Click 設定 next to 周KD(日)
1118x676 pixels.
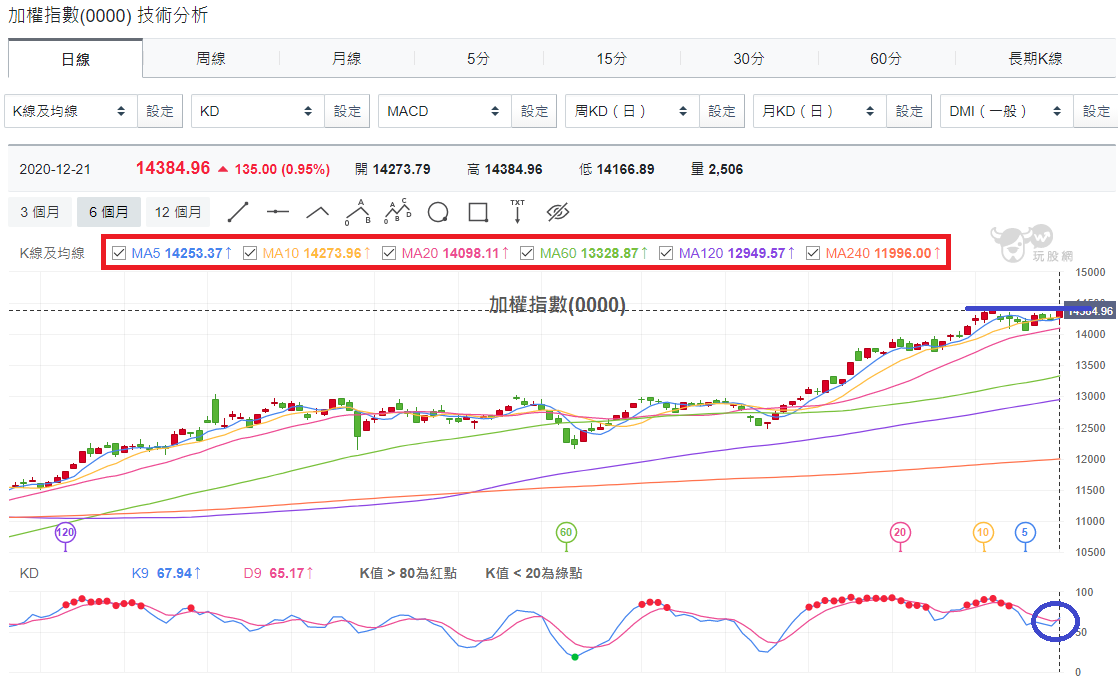click(x=722, y=111)
